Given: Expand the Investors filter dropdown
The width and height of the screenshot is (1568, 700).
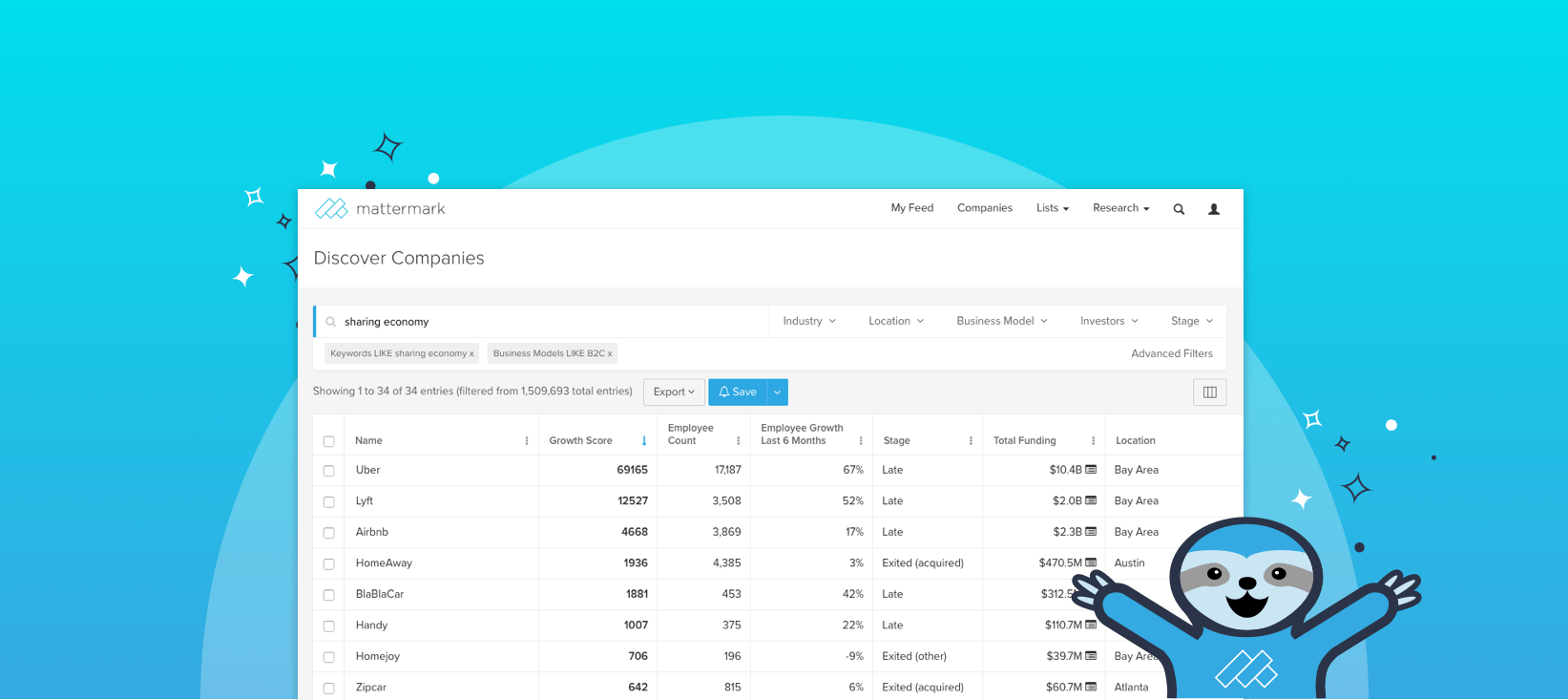Looking at the screenshot, I should pos(1109,321).
